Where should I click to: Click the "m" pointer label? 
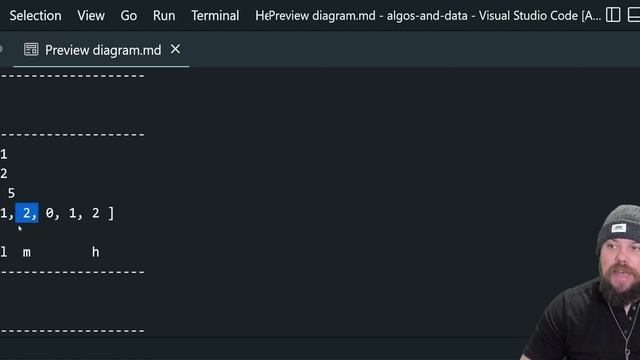pyautogui.click(x=27, y=253)
